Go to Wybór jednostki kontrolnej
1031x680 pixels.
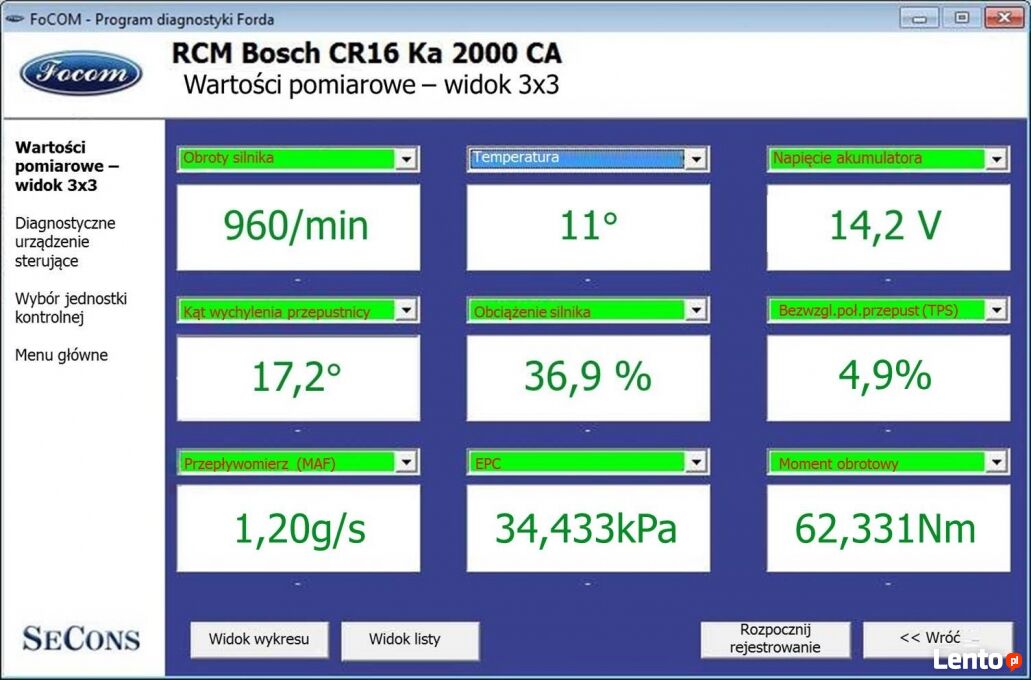[x=70, y=308]
